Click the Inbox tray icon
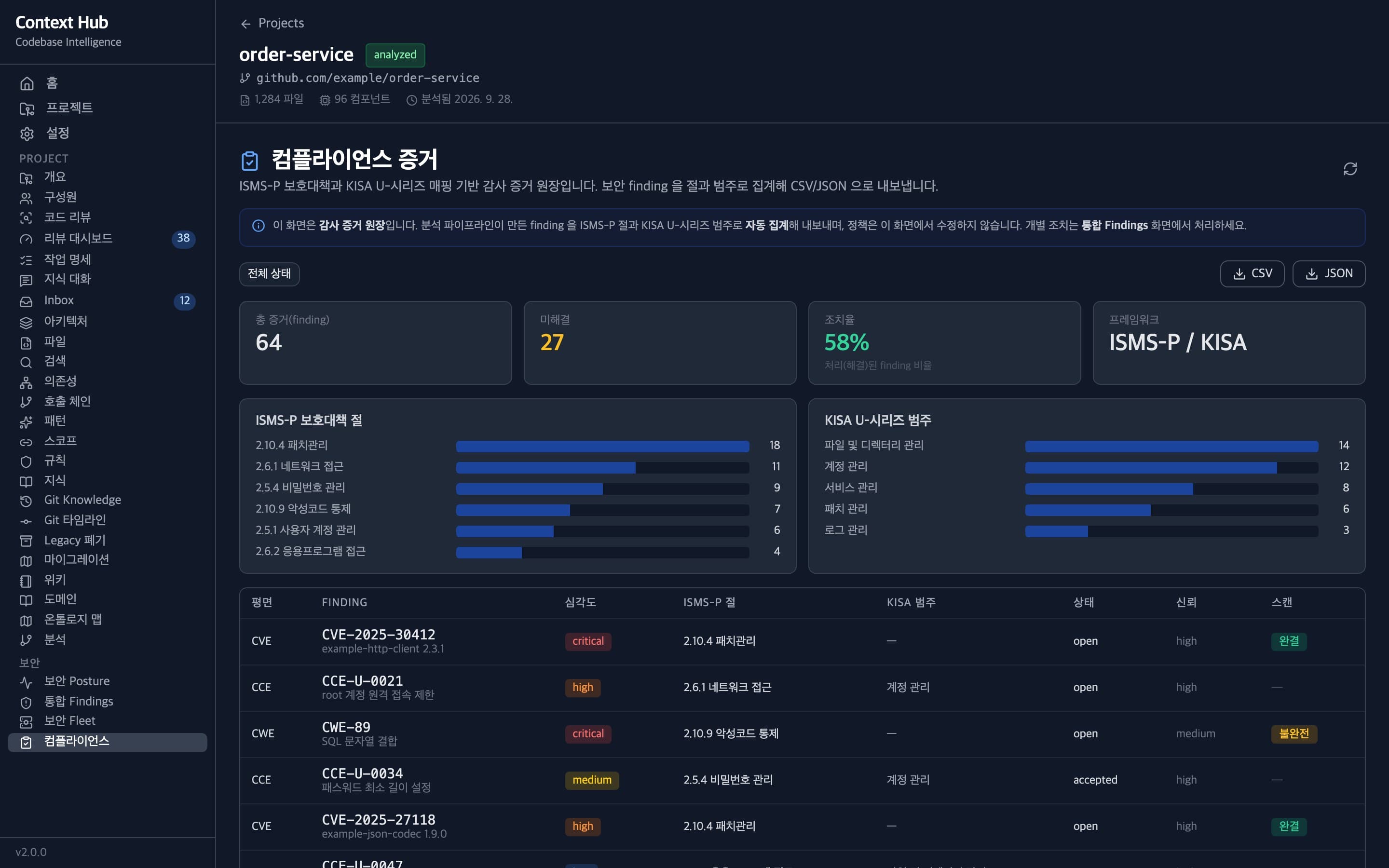Image resolution: width=1389 pixels, height=868 pixels. (x=26, y=301)
